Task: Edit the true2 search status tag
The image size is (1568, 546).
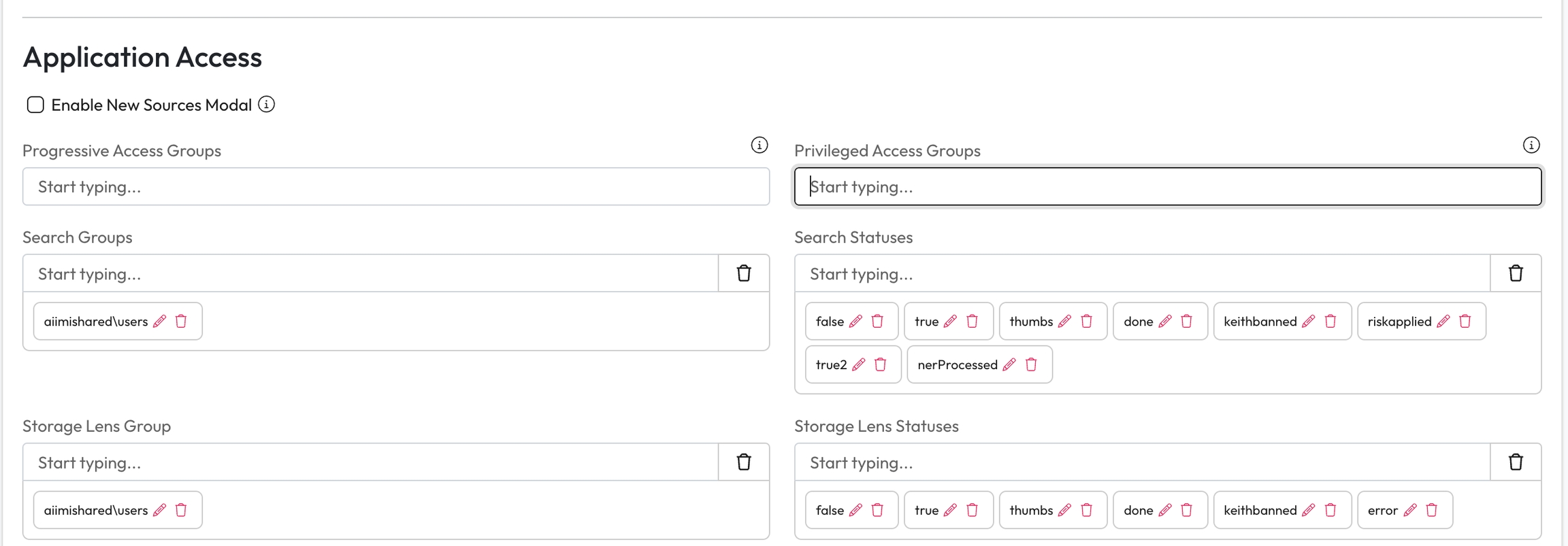Action: coord(859,365)
